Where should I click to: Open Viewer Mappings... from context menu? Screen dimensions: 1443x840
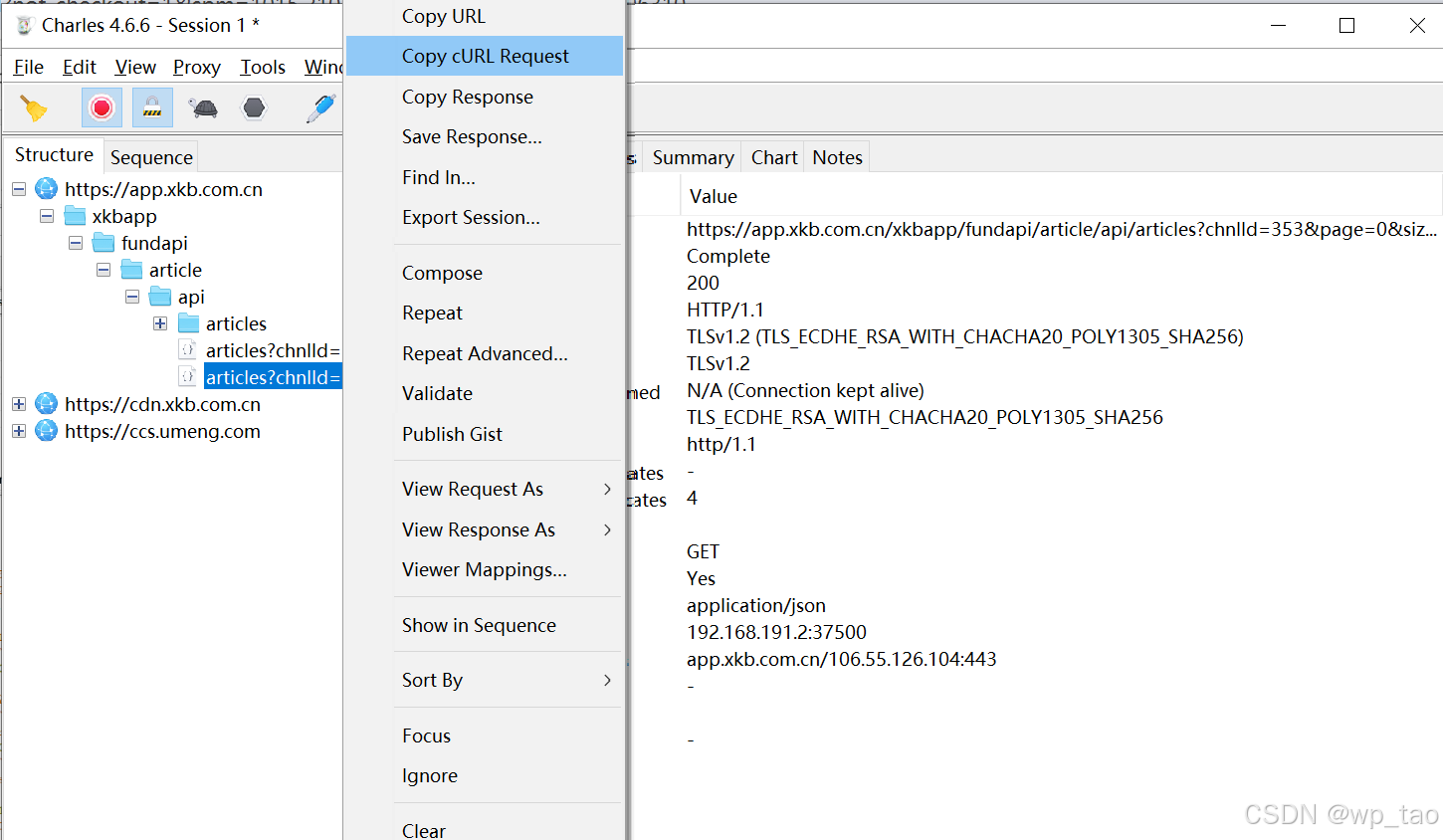(485, 569)
